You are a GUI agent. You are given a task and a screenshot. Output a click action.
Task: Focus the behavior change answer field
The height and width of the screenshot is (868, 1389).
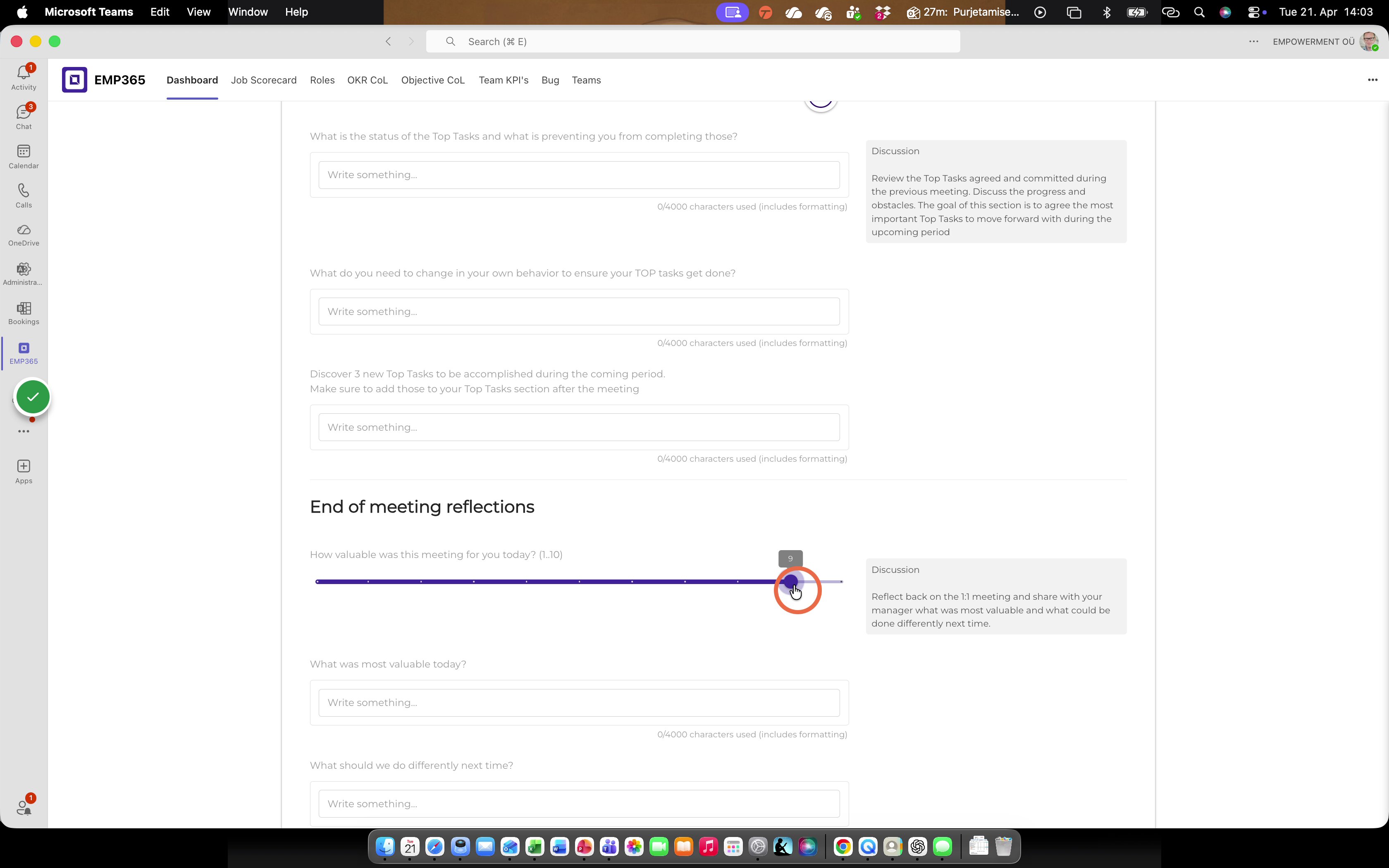click(x=579, y=311)
